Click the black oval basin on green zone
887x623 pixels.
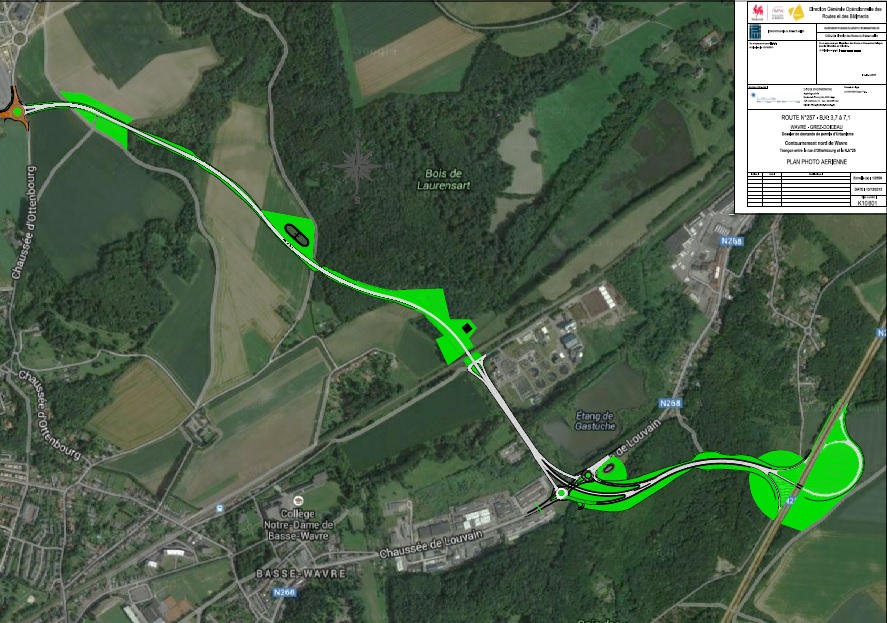point(296,234)
